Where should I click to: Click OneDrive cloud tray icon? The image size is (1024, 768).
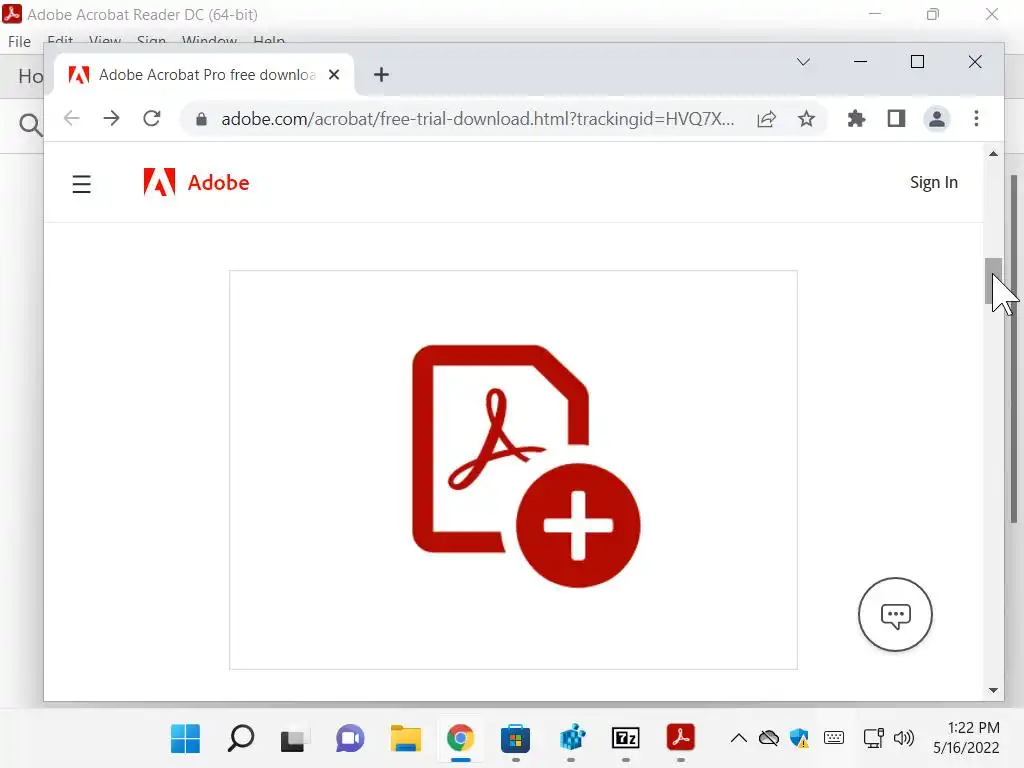[x=769, y=739]
